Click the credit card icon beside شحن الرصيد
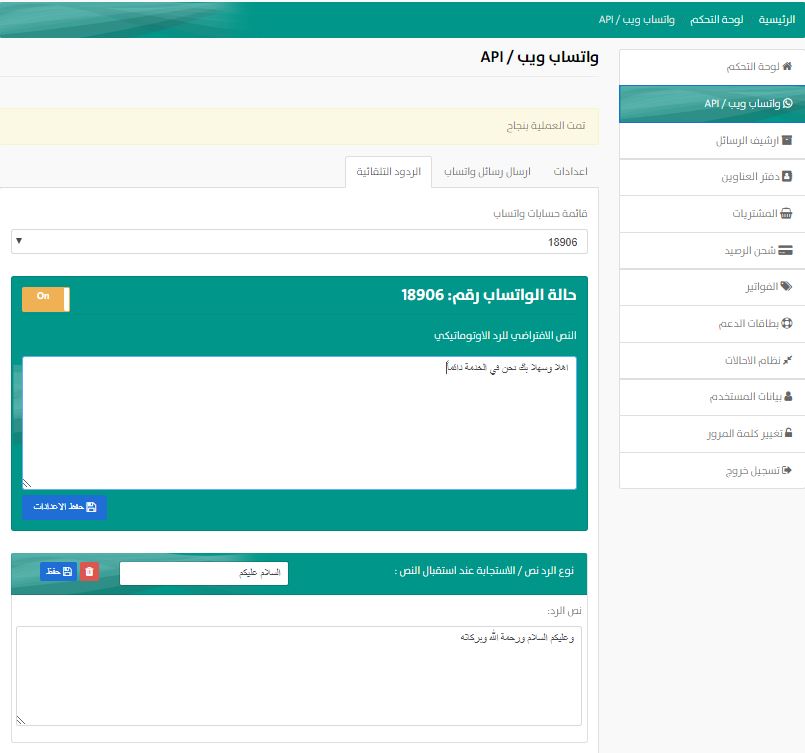Image resolution: width=805 pixels, height=753 pixels. [x=785, y=250]
